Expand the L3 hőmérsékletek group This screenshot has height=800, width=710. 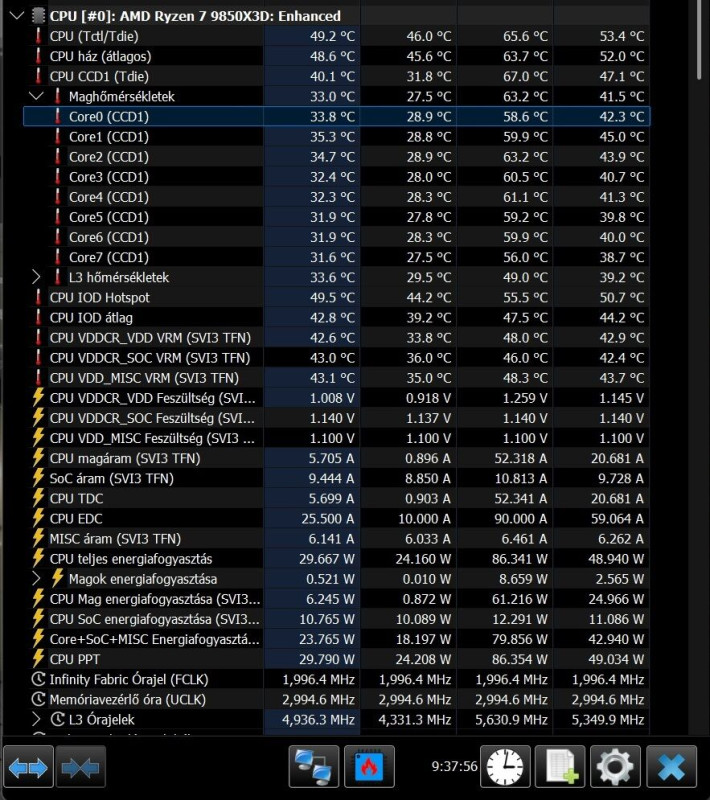click(36, 277)
